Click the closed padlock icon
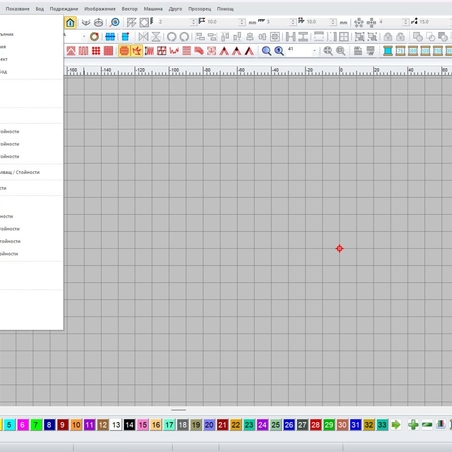This screenshot has width=452, height=452. click(388, 36)
